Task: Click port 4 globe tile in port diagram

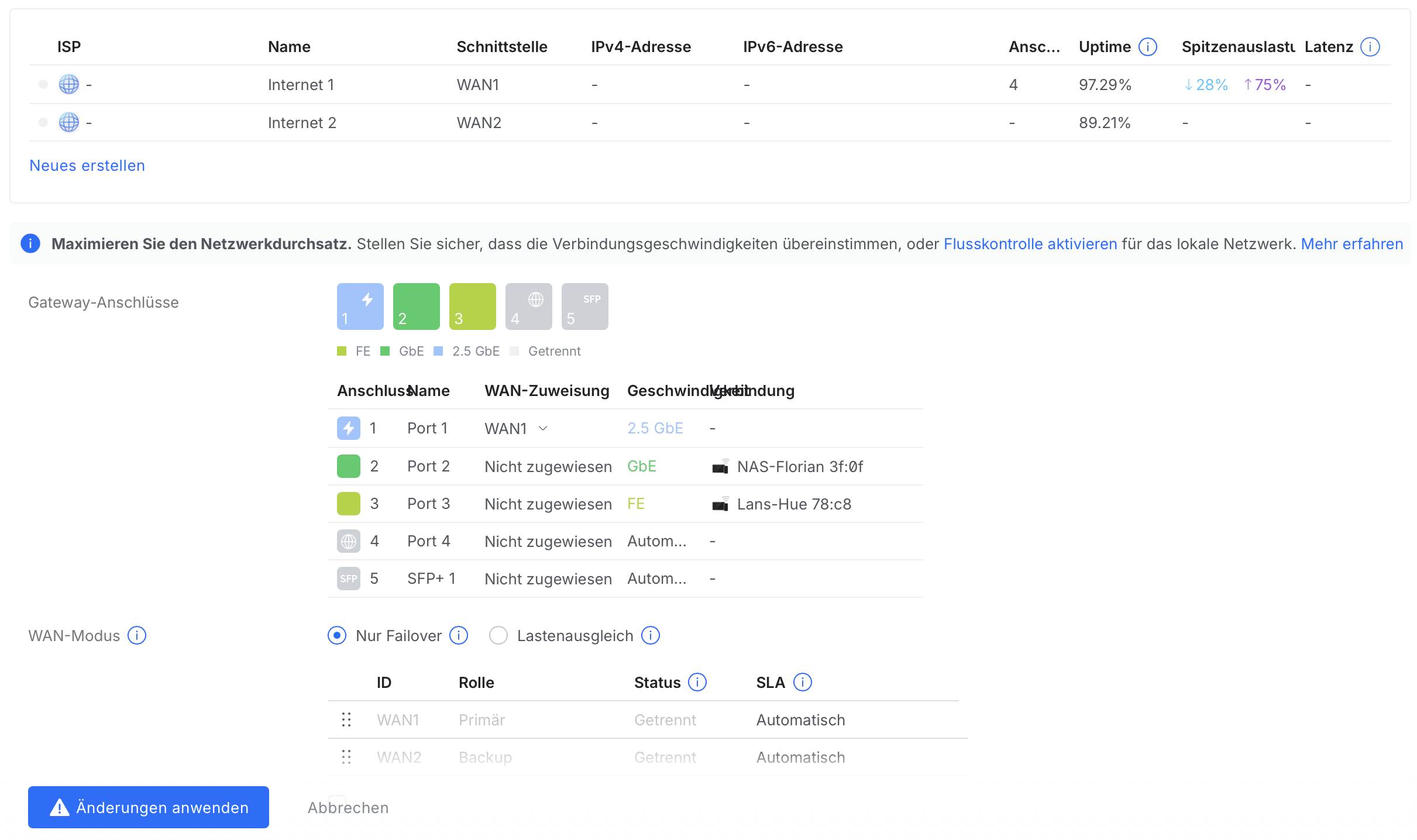Action: pyautogui.click(x=528, y=307)
